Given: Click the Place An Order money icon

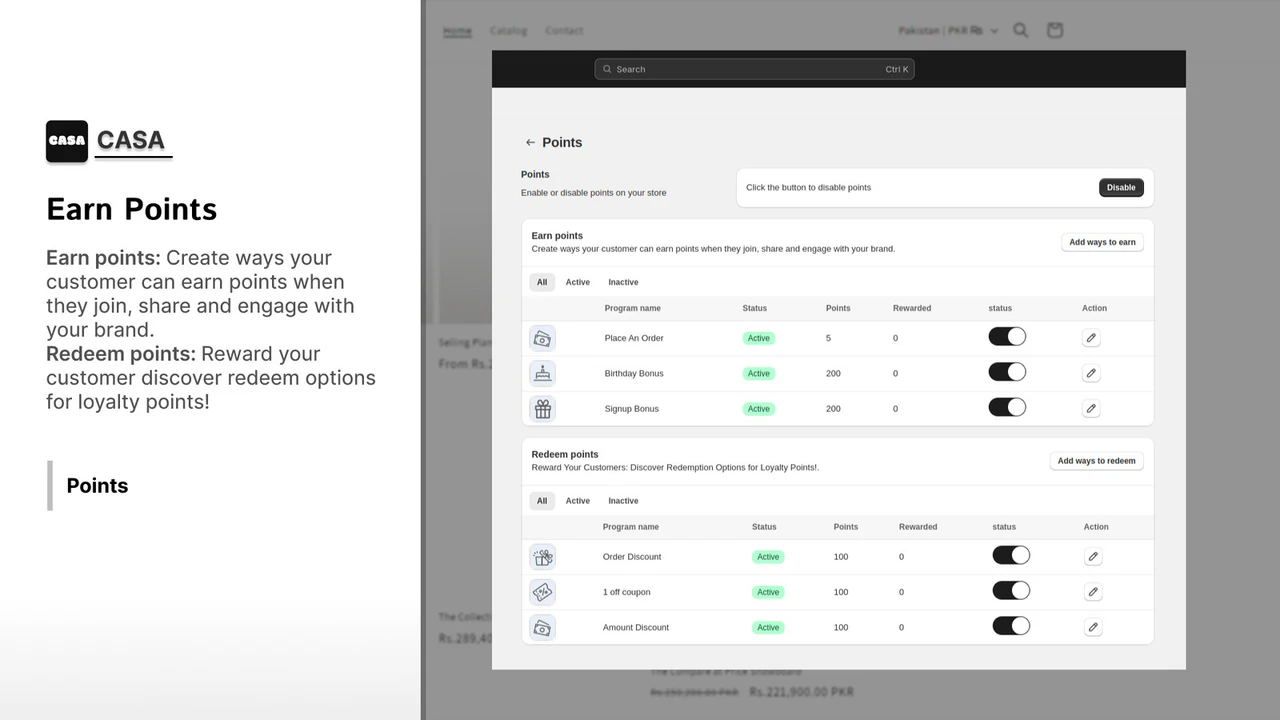Looking at the screenshot, I should pyautogui.click(x=542, y=338).
